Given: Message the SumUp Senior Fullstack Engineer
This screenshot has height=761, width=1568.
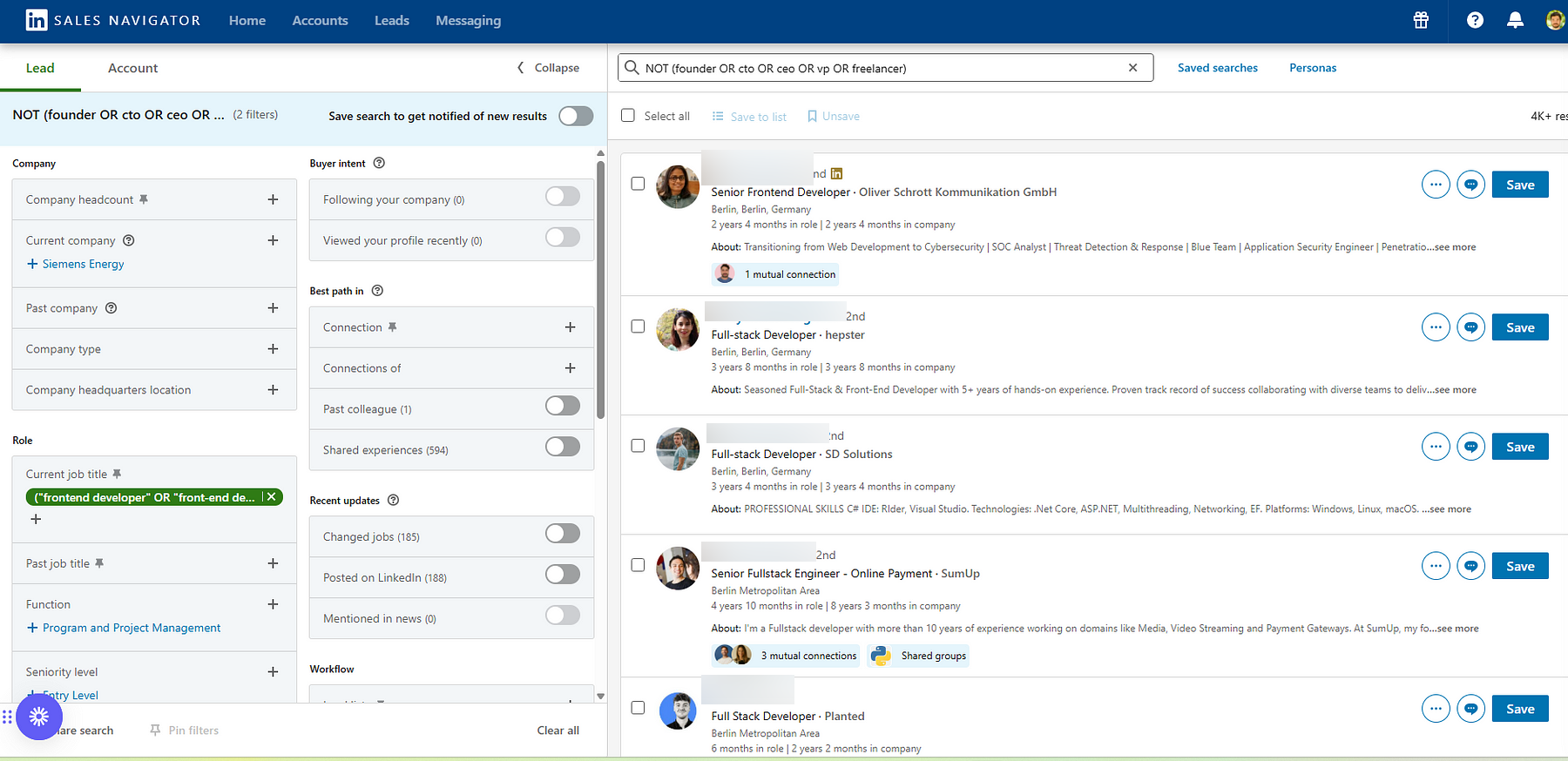Looking at the screenshot, I should coord(1471,566).
